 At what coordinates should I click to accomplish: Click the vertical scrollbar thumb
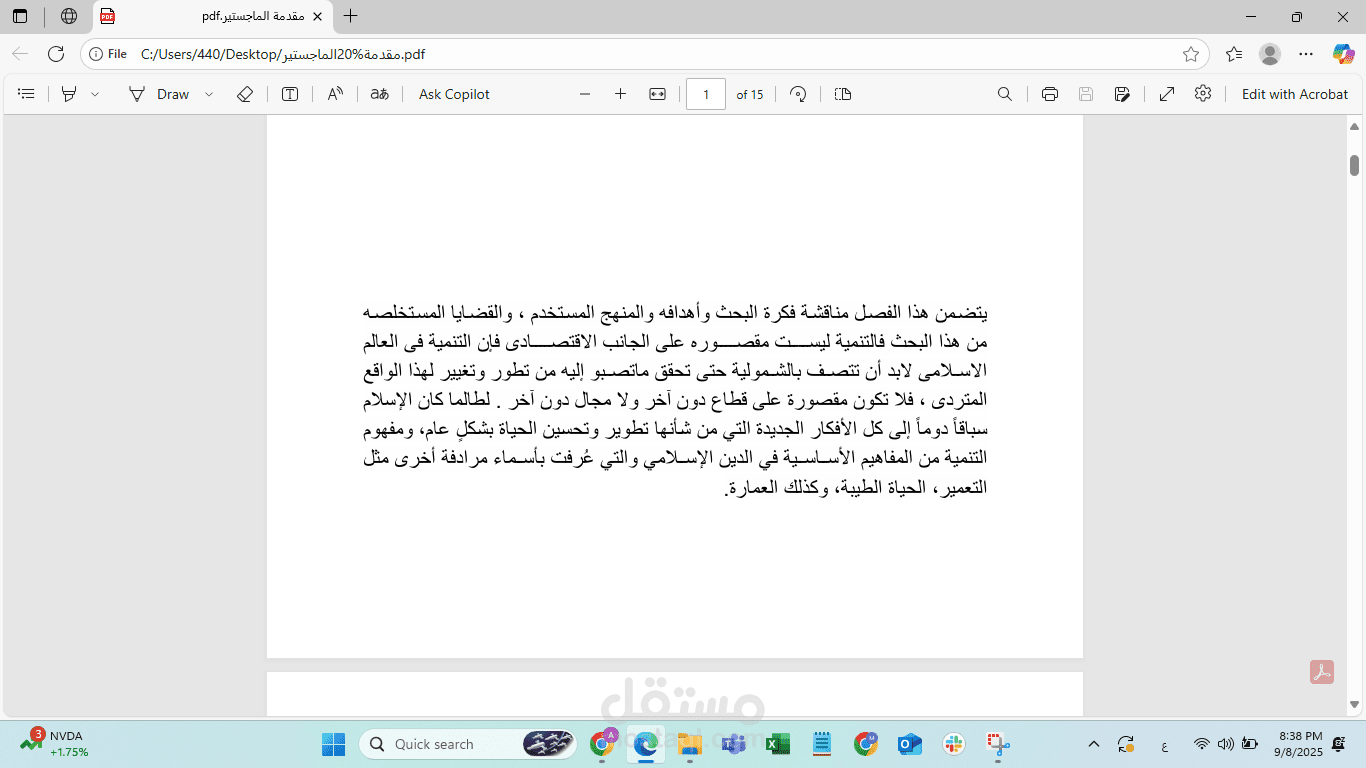pos(1355,165)
